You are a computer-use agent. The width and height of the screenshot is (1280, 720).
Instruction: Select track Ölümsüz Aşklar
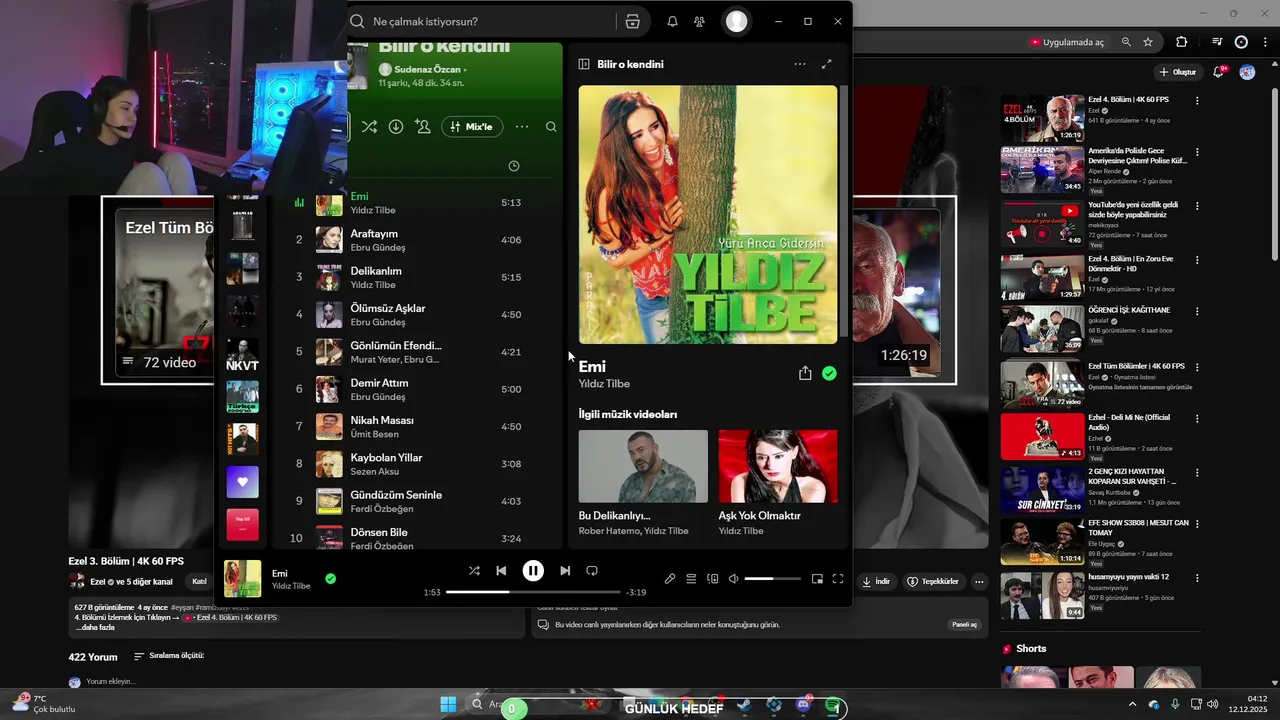pyautogui.click(x=418, y=314)
